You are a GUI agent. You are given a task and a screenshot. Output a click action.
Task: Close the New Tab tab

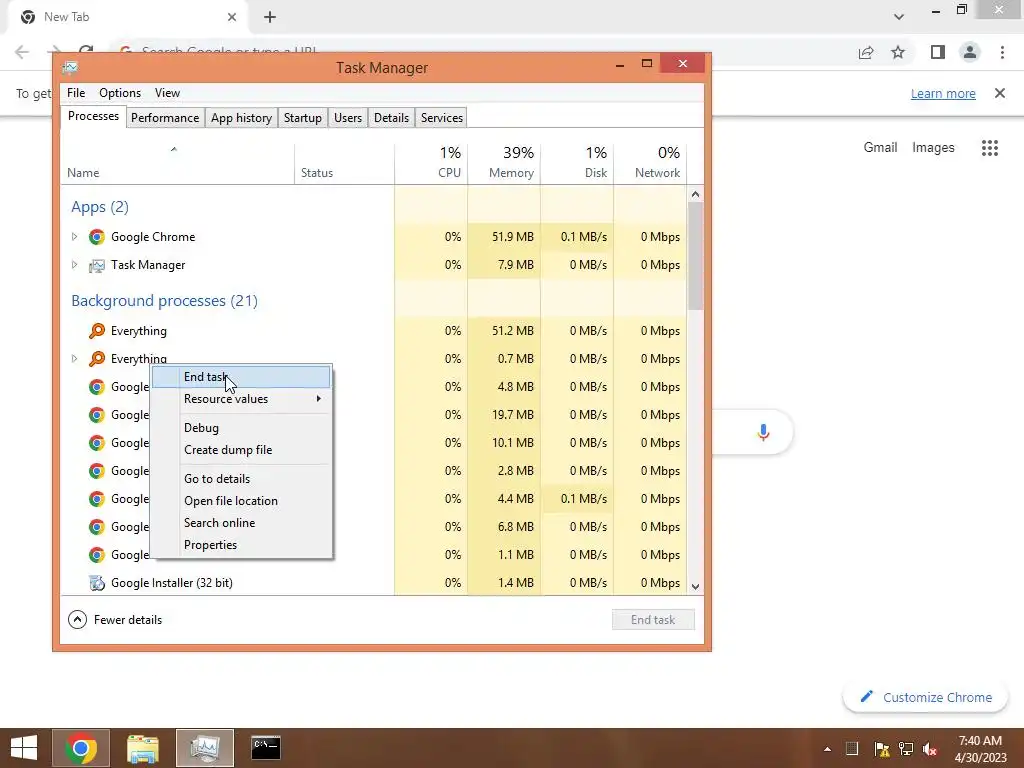(232, 18)
